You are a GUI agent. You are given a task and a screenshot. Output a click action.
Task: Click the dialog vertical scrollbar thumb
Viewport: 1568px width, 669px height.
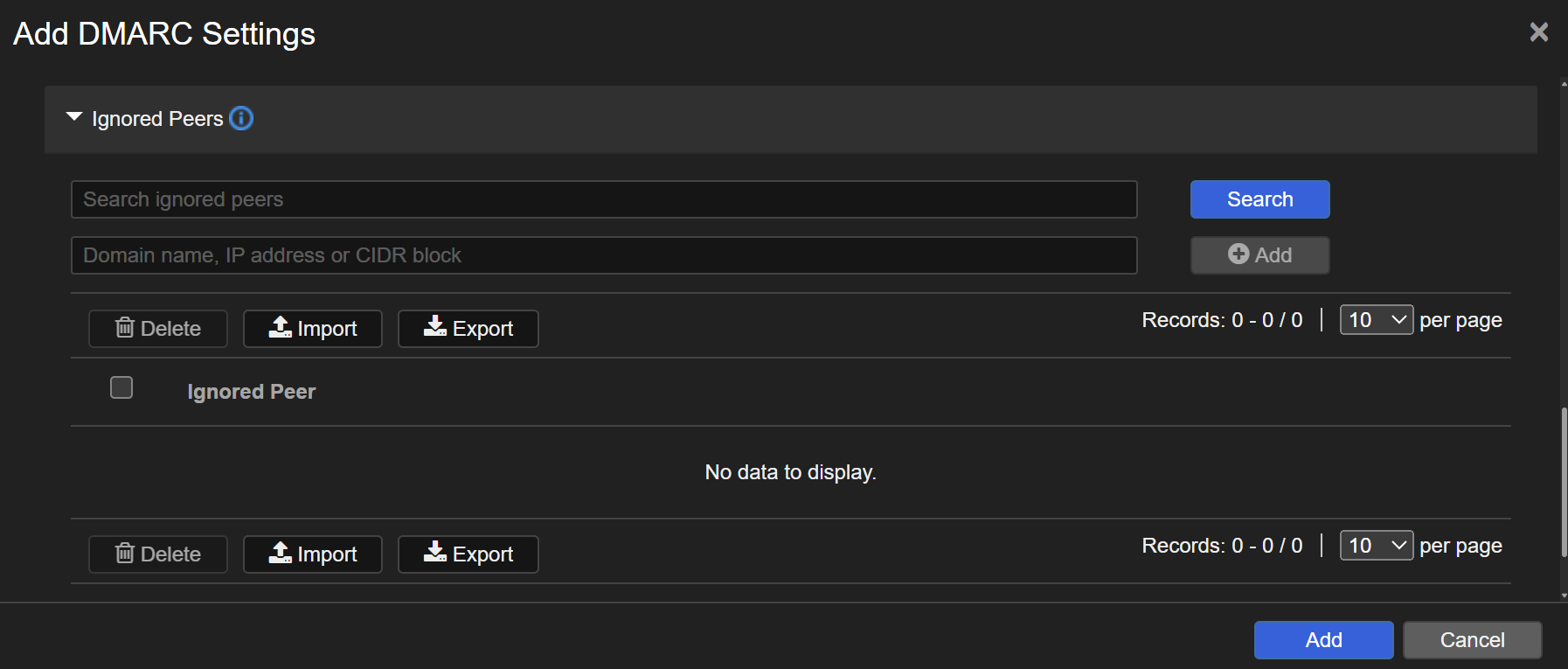1564,481
